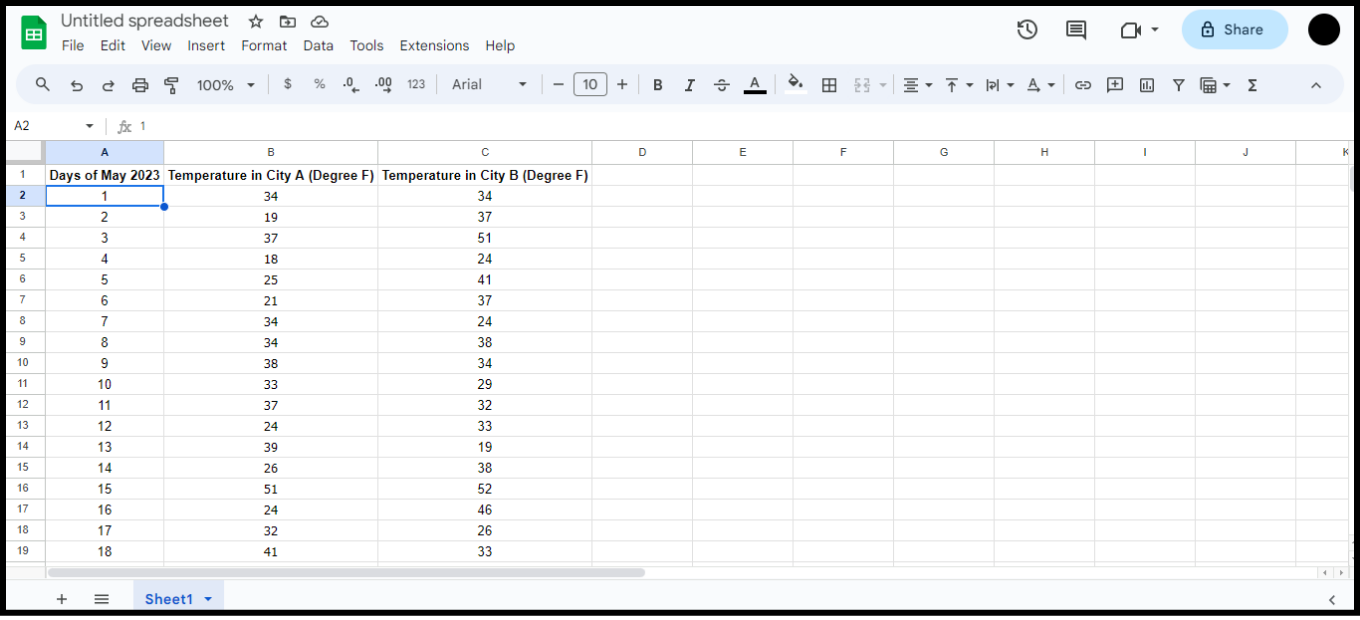This screenshot has width=1360, height=620.
Task: Open the borders menu
Action: click(x=829, y=85)
